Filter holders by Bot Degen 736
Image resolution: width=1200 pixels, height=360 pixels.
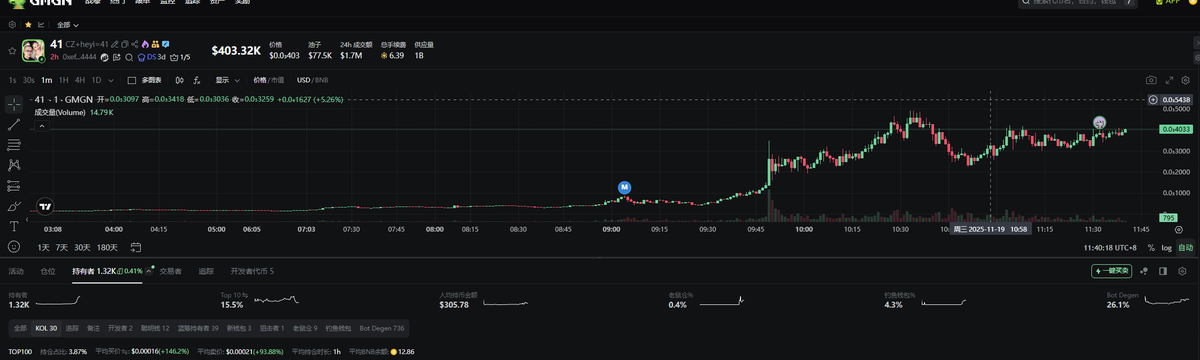pyautogui.click(x=382, y=328)
